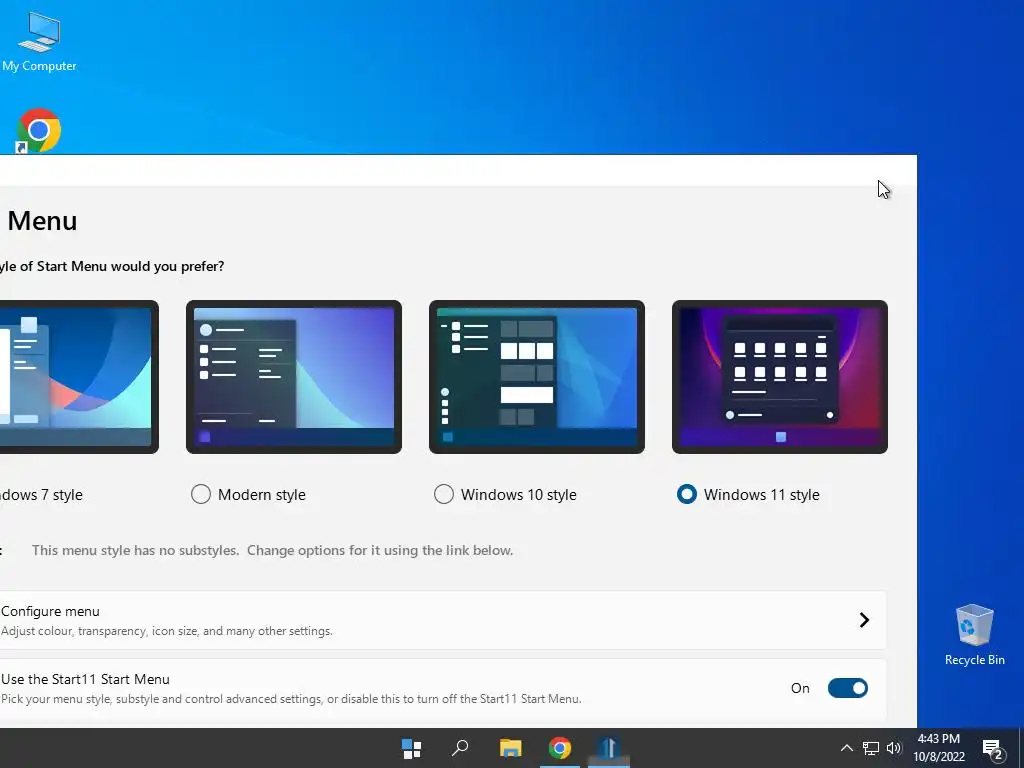
Task: Turn off Use the Start11 Start Menu toggle
Action: pos(848,688)
